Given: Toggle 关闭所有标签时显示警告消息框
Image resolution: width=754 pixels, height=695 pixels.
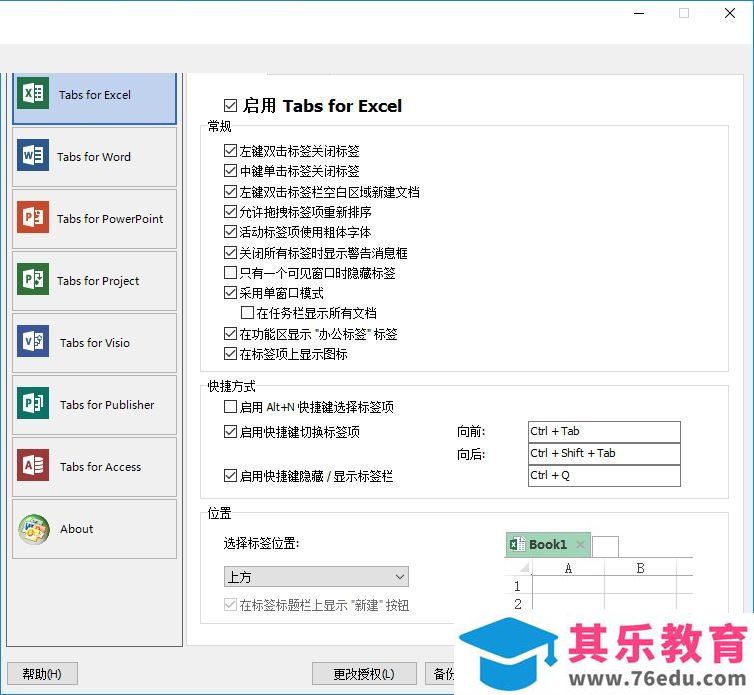Looking at the screenshot, I should (230, 253).
